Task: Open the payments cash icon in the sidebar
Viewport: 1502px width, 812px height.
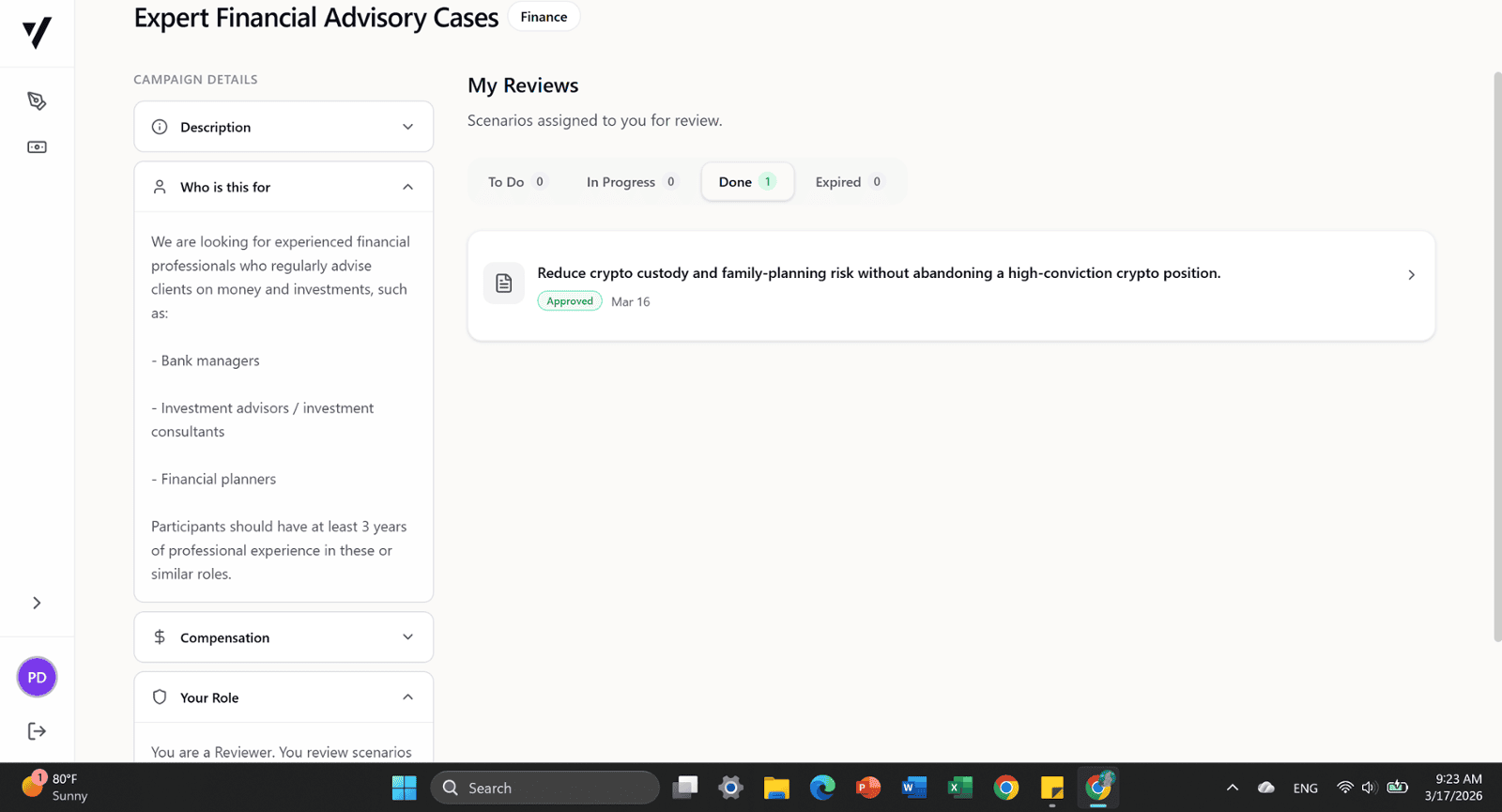Action: (37, 147)
